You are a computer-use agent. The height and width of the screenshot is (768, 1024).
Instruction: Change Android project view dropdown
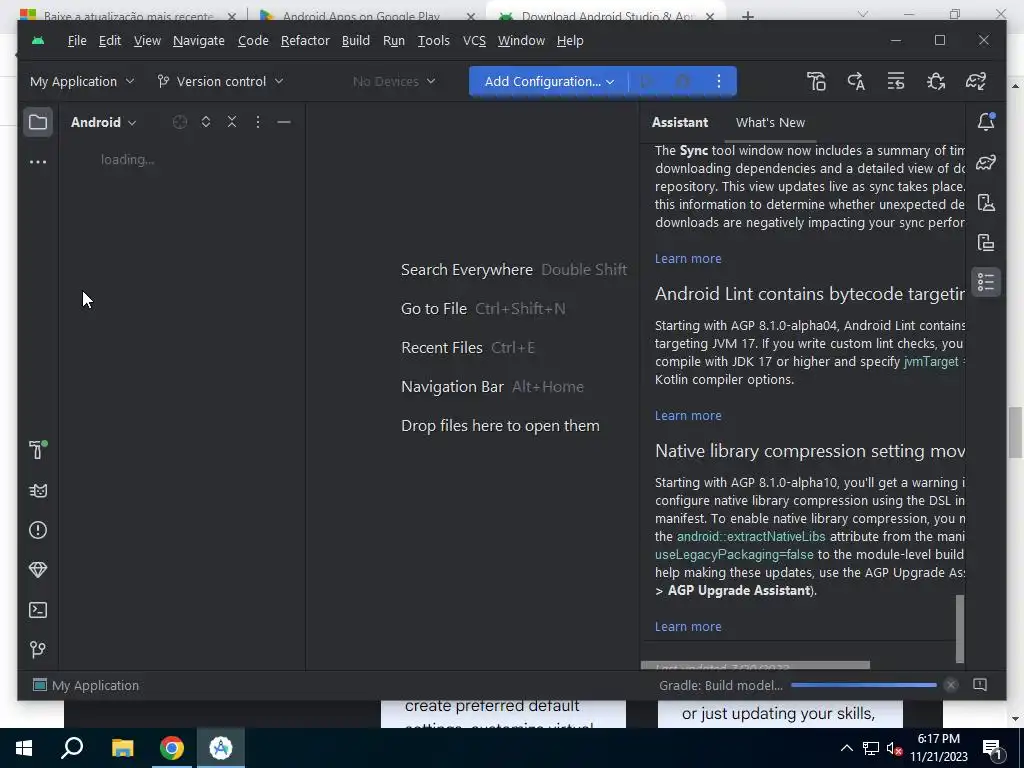(x=103, y=122)
